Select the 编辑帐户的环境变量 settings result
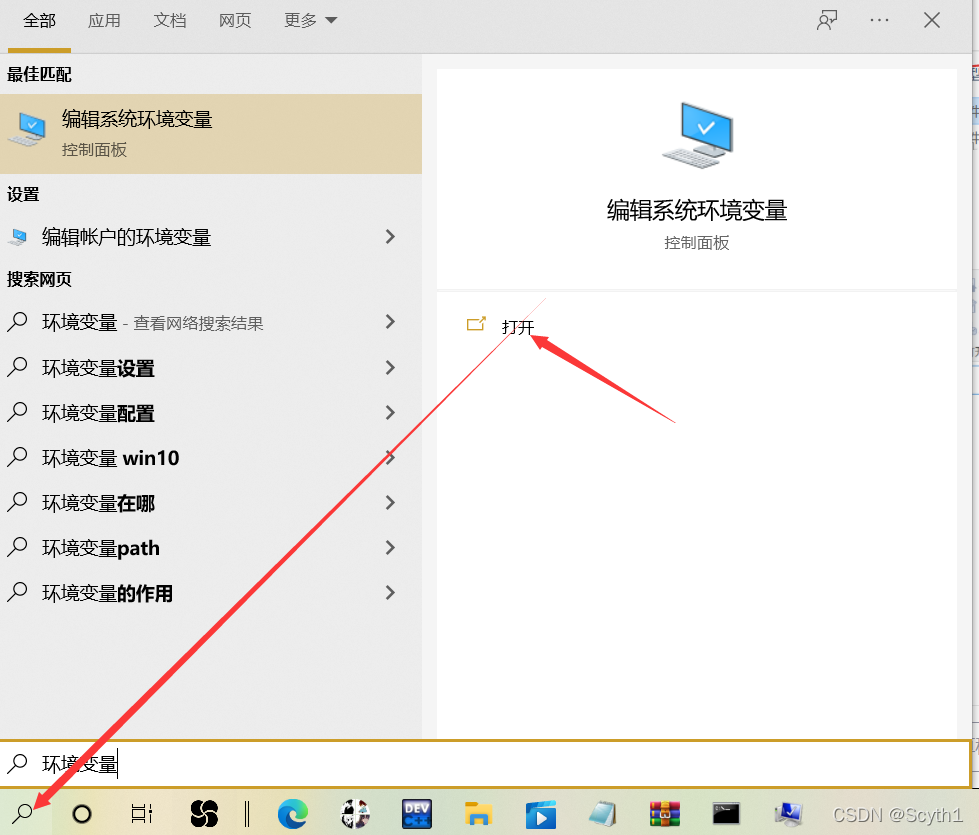The width and height of the screenshot is (979, 835). tap(211, 237)
